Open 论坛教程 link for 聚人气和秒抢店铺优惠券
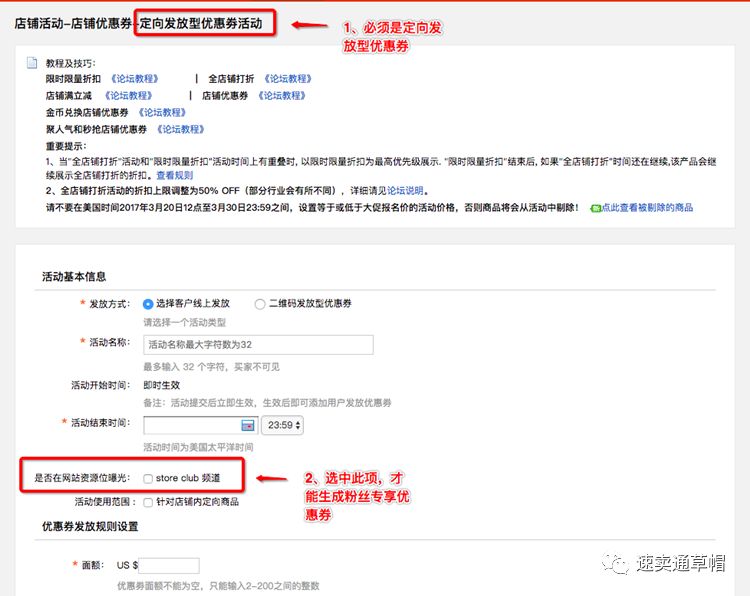 tap(180, 130)
